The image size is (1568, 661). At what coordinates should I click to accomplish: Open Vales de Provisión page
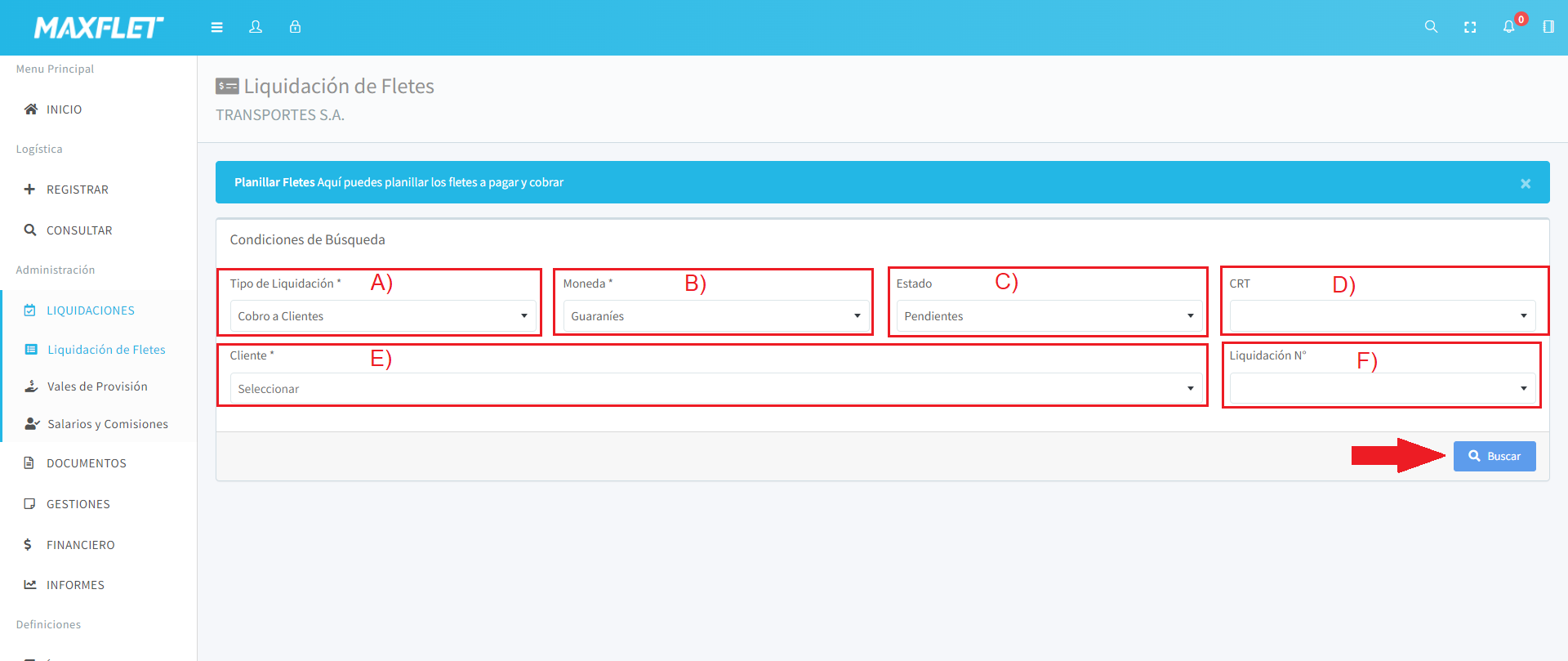[x=97, y=386]
